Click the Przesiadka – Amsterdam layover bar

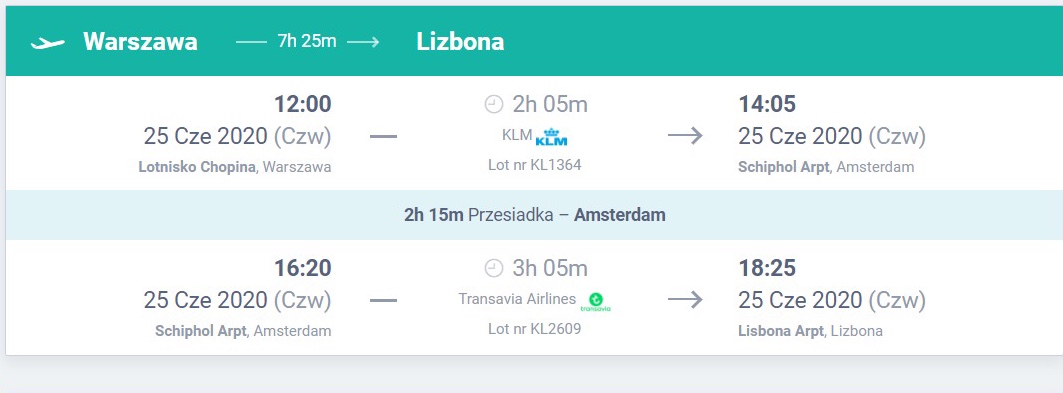(x=534, y=215)
